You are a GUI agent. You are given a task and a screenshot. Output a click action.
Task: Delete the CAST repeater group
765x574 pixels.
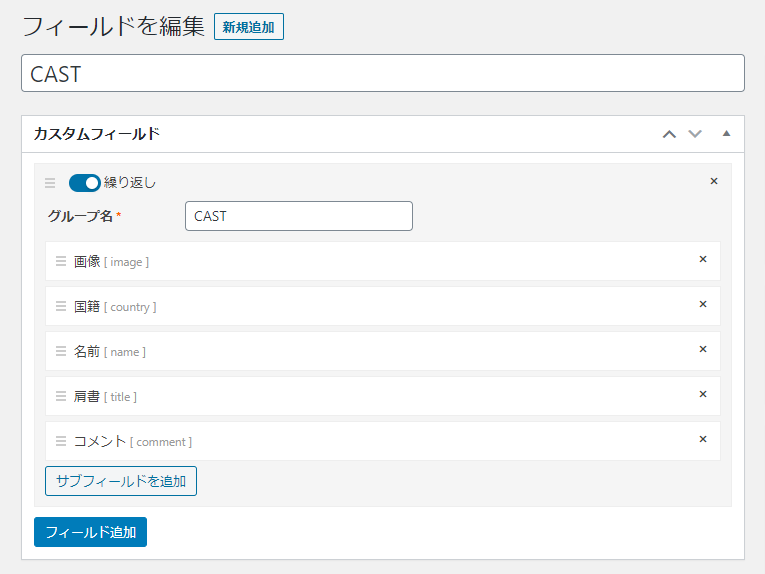point(713,181)
